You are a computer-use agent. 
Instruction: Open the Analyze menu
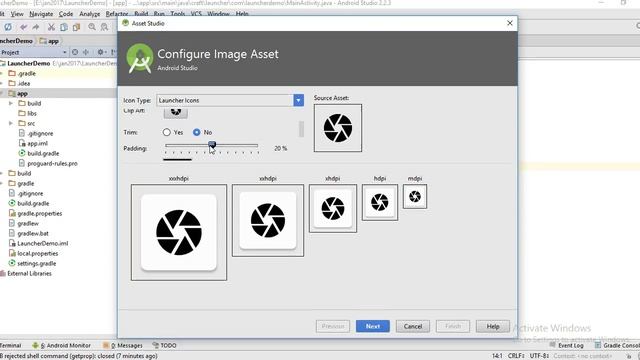[89, 14]
